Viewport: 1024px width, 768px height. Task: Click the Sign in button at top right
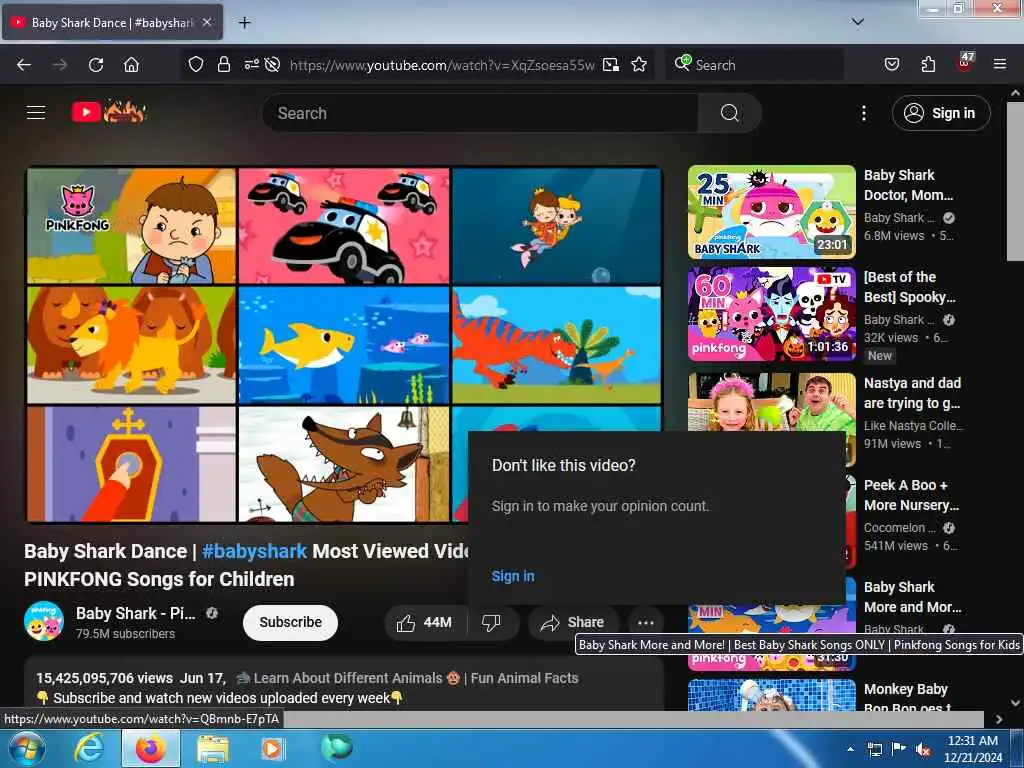[940, 113]
